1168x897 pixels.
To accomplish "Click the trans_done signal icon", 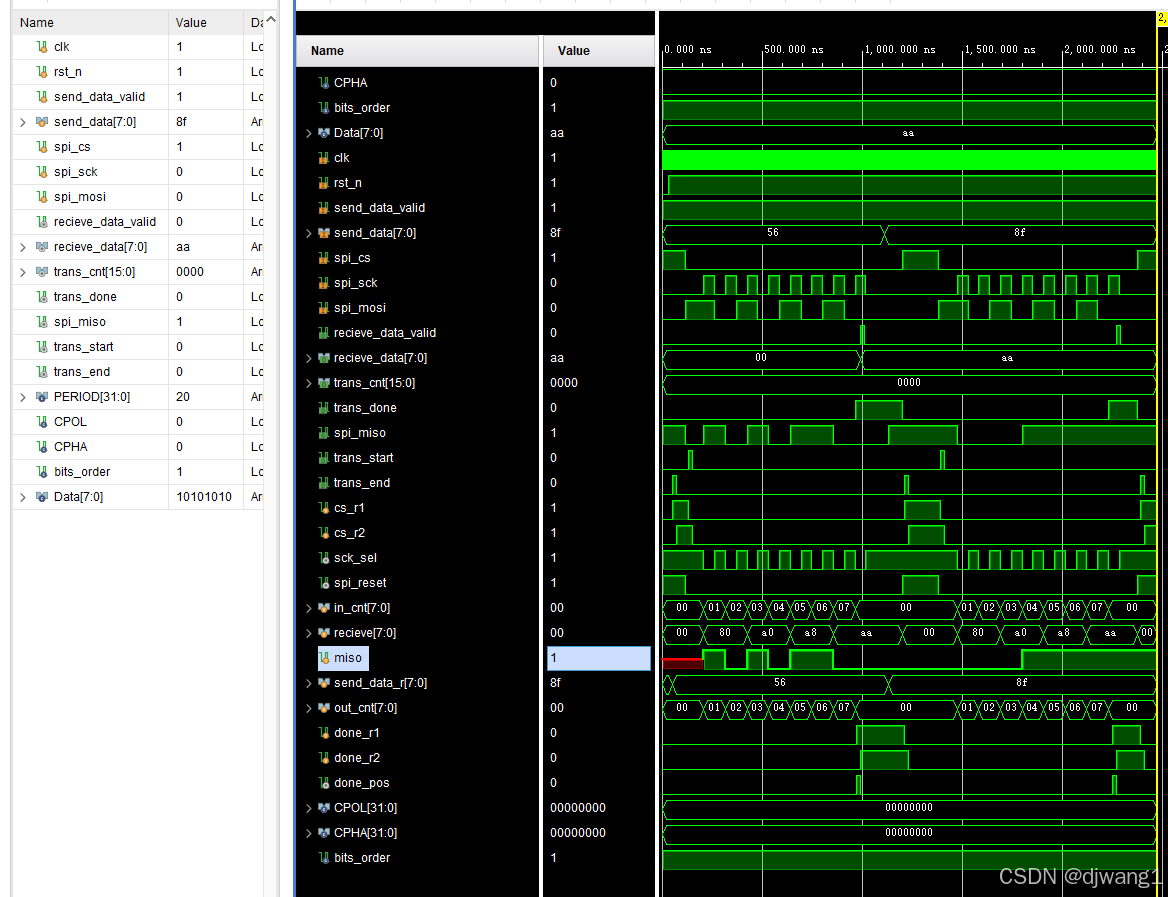I will click(x=325, y=407).
